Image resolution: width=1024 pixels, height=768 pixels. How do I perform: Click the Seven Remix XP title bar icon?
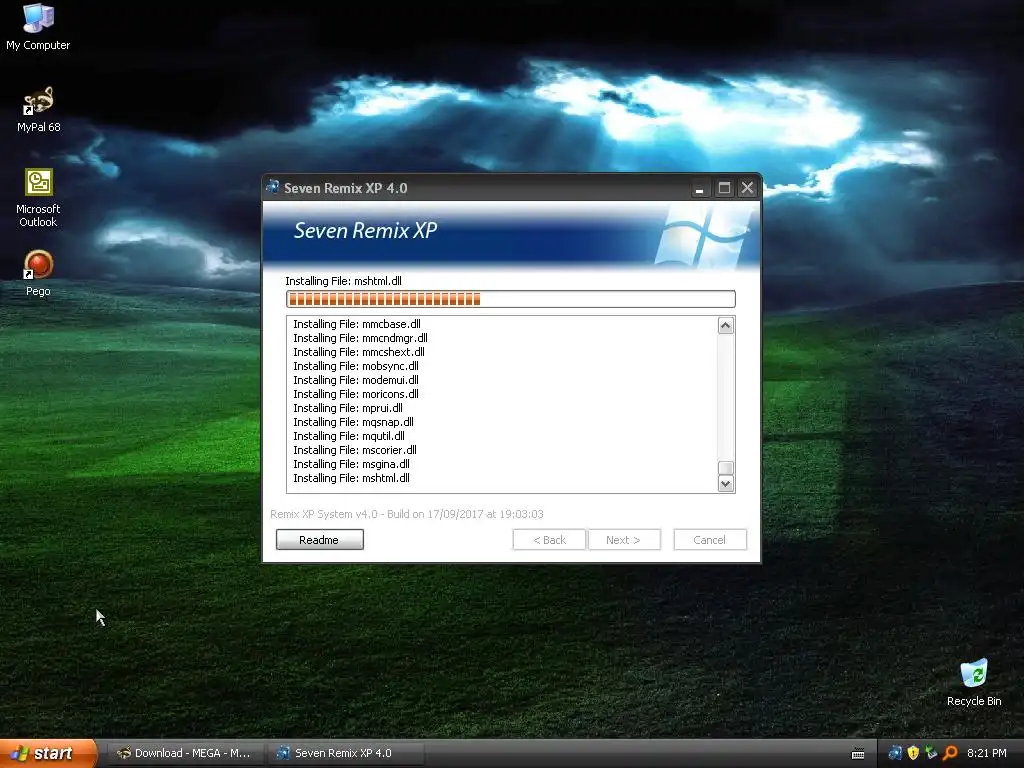coord(272,187)
